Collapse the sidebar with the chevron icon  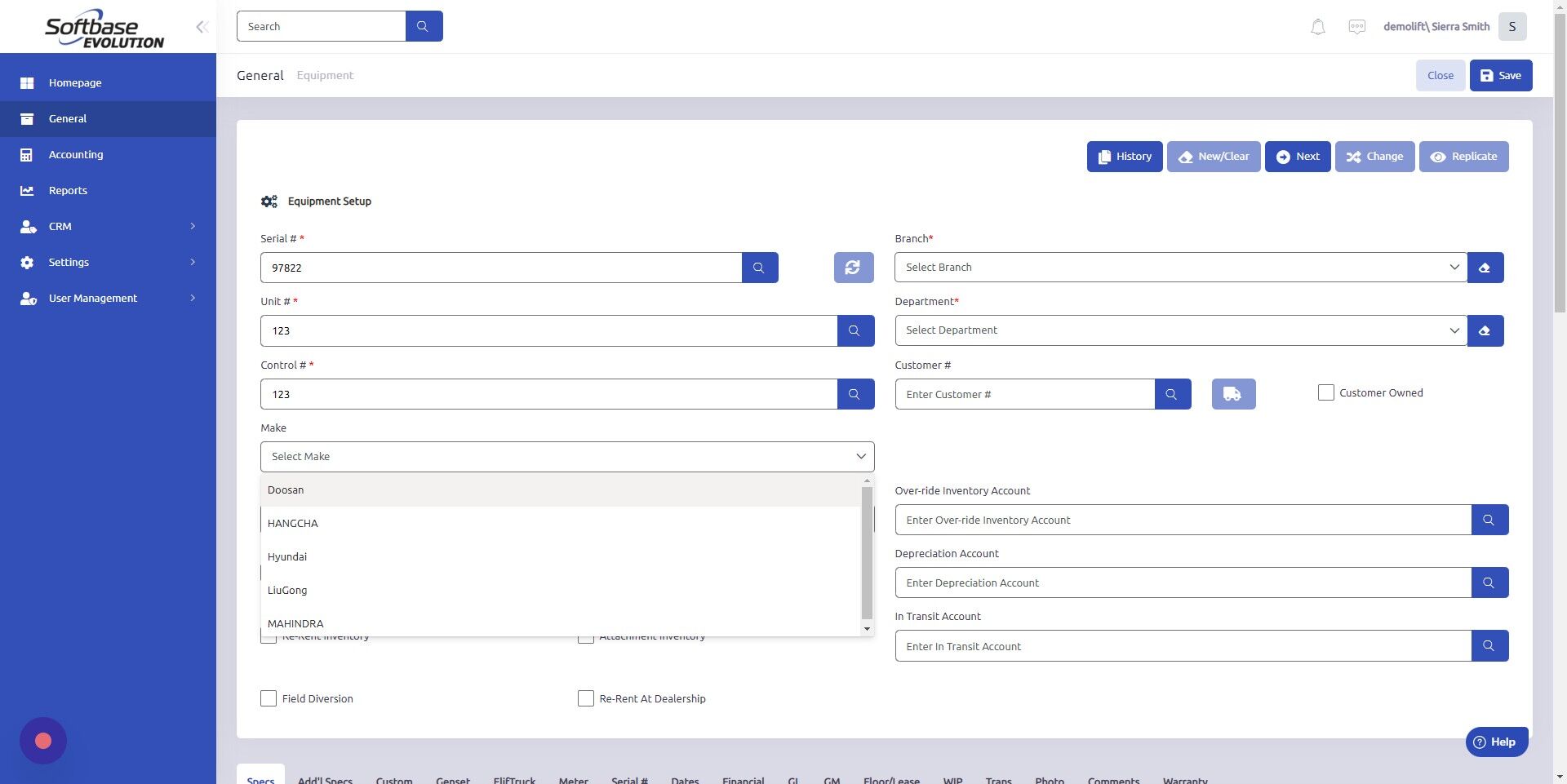pyautogui.click(x=202, y=26)
